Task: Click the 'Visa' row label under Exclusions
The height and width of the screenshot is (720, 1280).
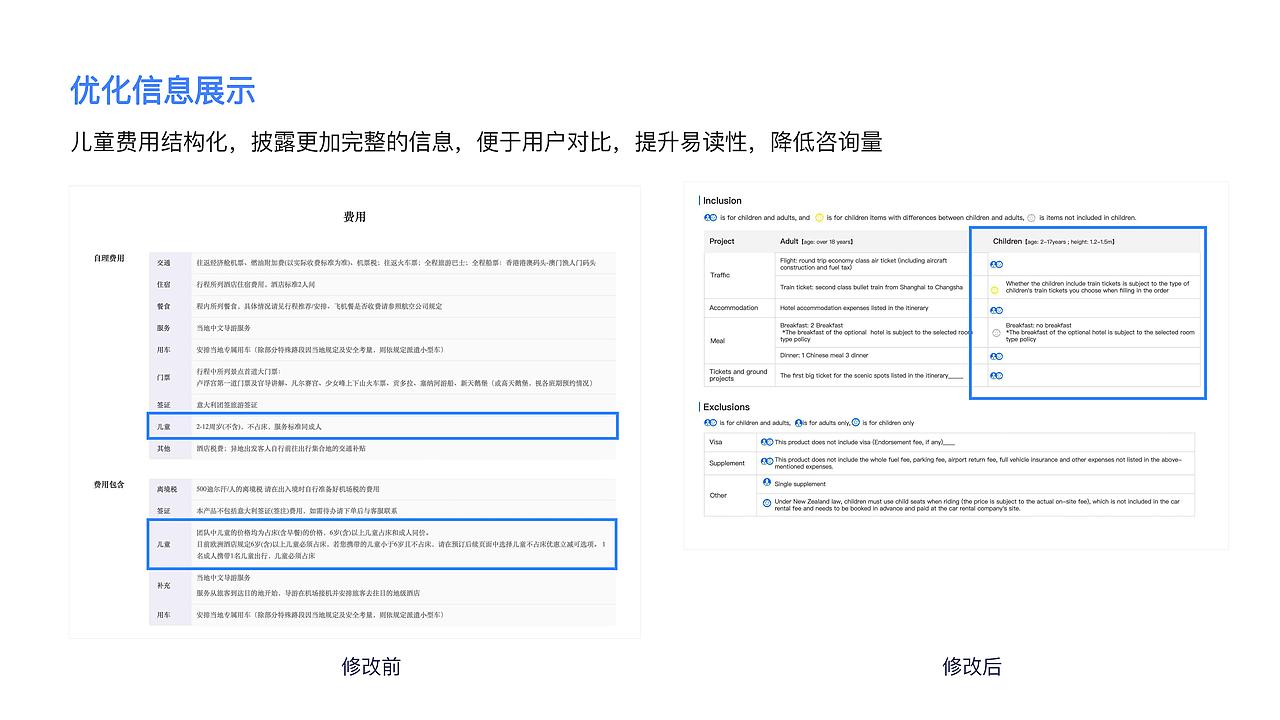Action: pyautogui.click(x=716, y=441)
